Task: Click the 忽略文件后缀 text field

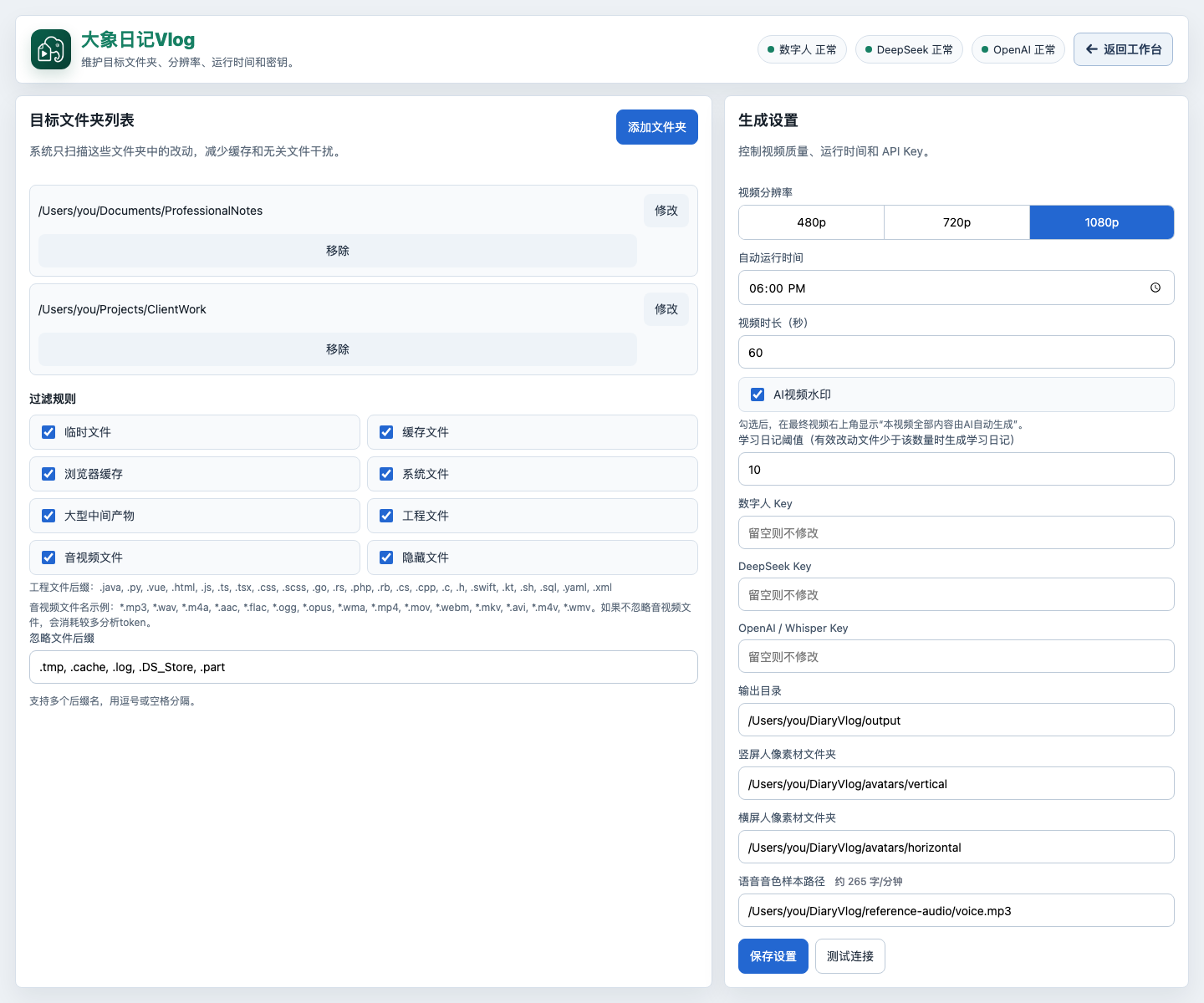Action: tap(364, 667)
